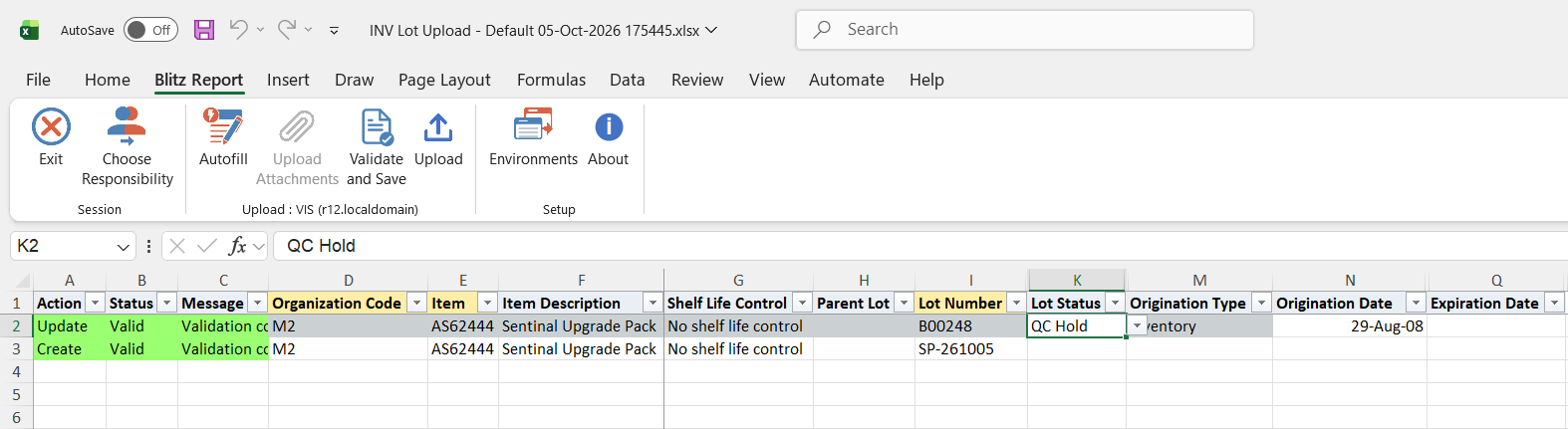Select the Blitz Report tab
Screen dimensions: 1568x429
click(198, 80)
